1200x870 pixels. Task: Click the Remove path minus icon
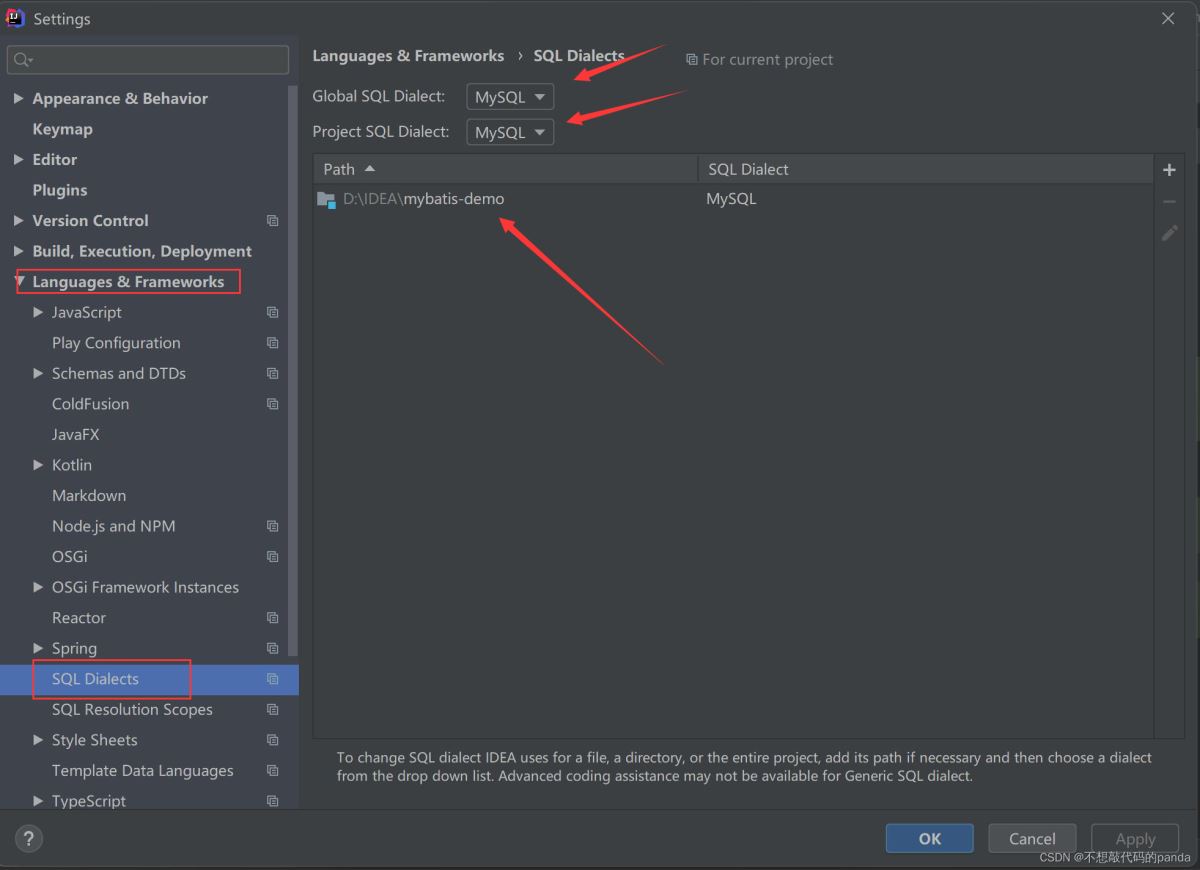pos(1169,202)
